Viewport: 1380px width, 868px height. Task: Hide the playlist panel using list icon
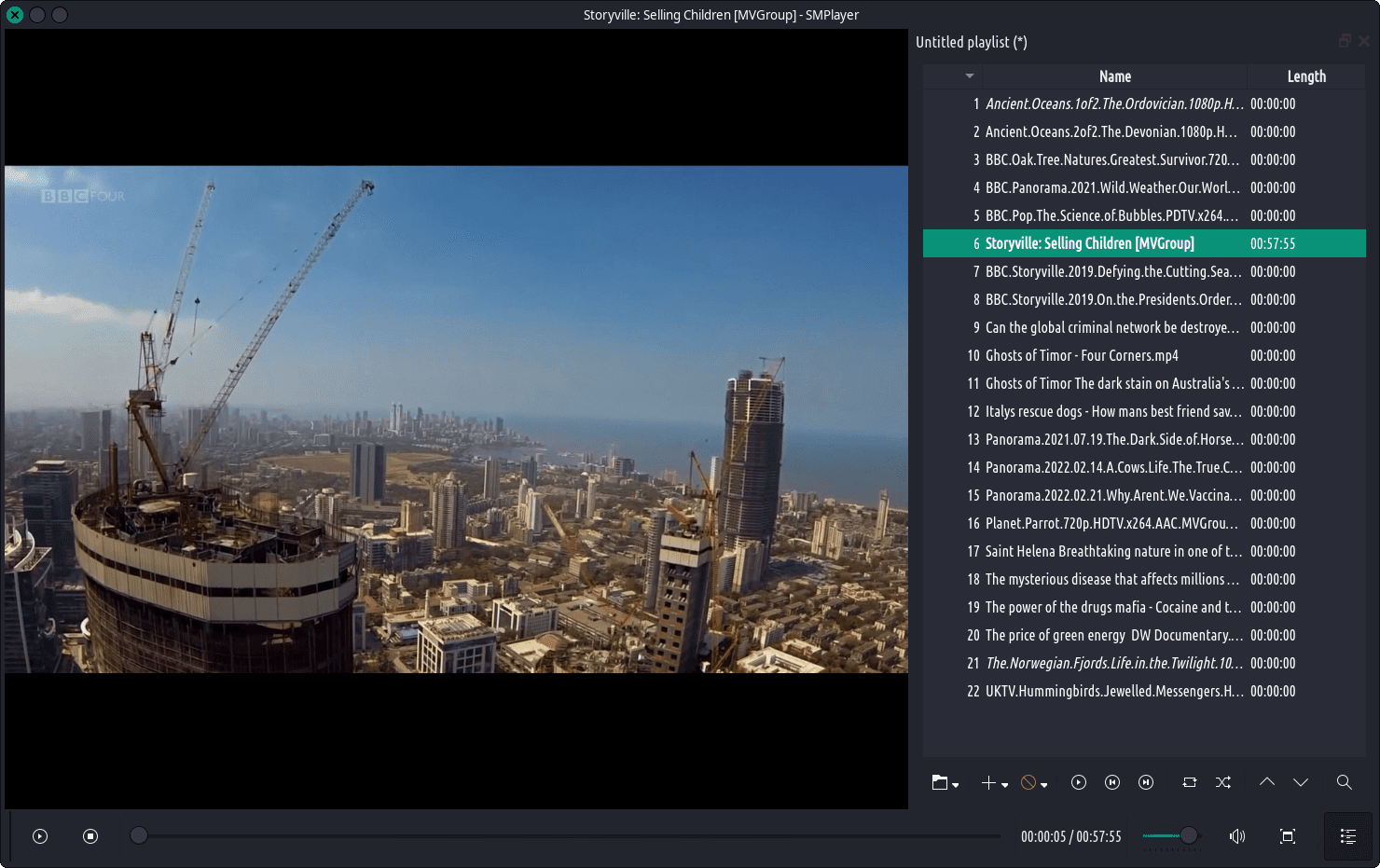point(1348,836)
